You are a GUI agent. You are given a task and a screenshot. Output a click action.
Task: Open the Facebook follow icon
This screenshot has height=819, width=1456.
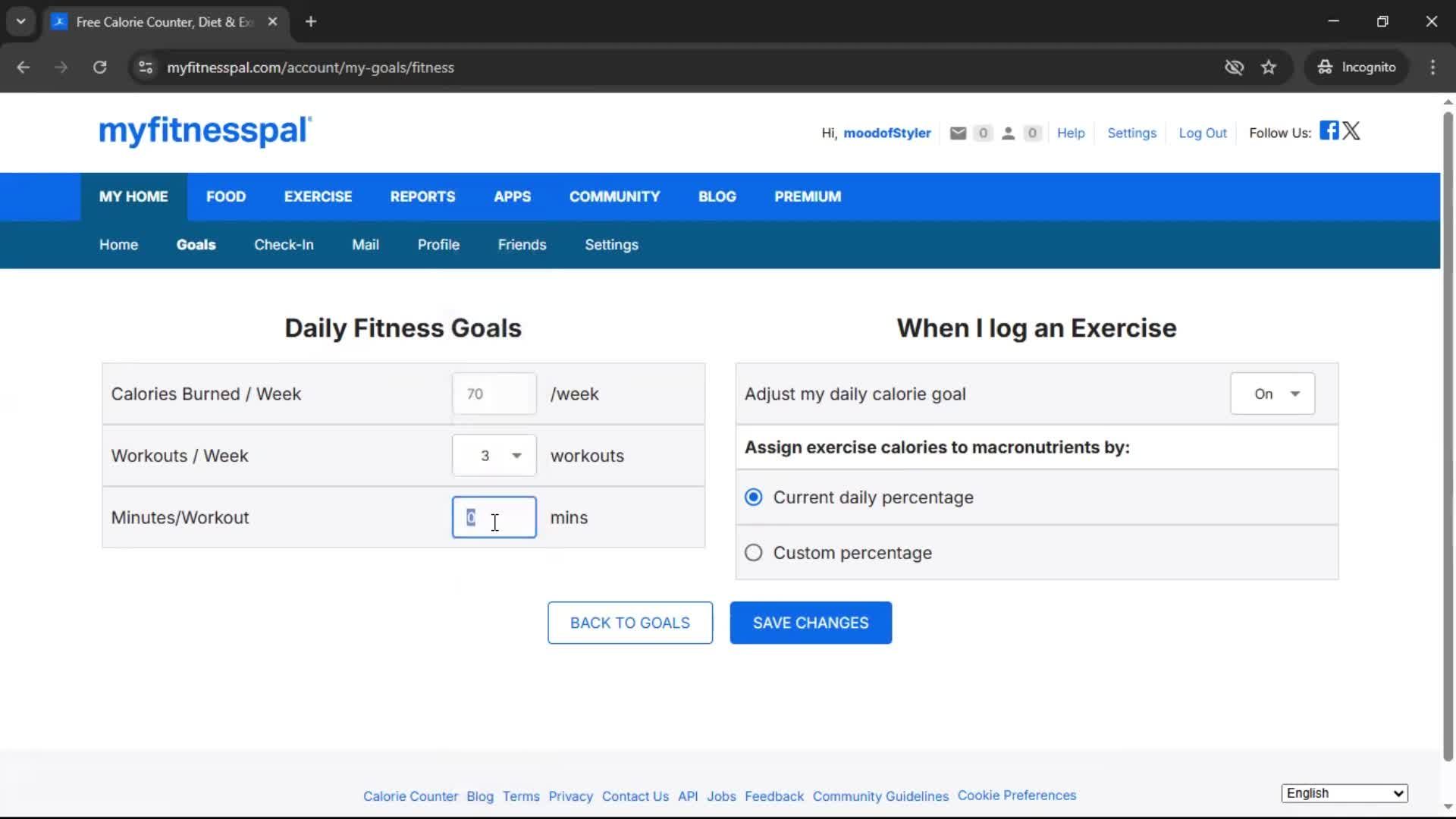pos(1329,130)
